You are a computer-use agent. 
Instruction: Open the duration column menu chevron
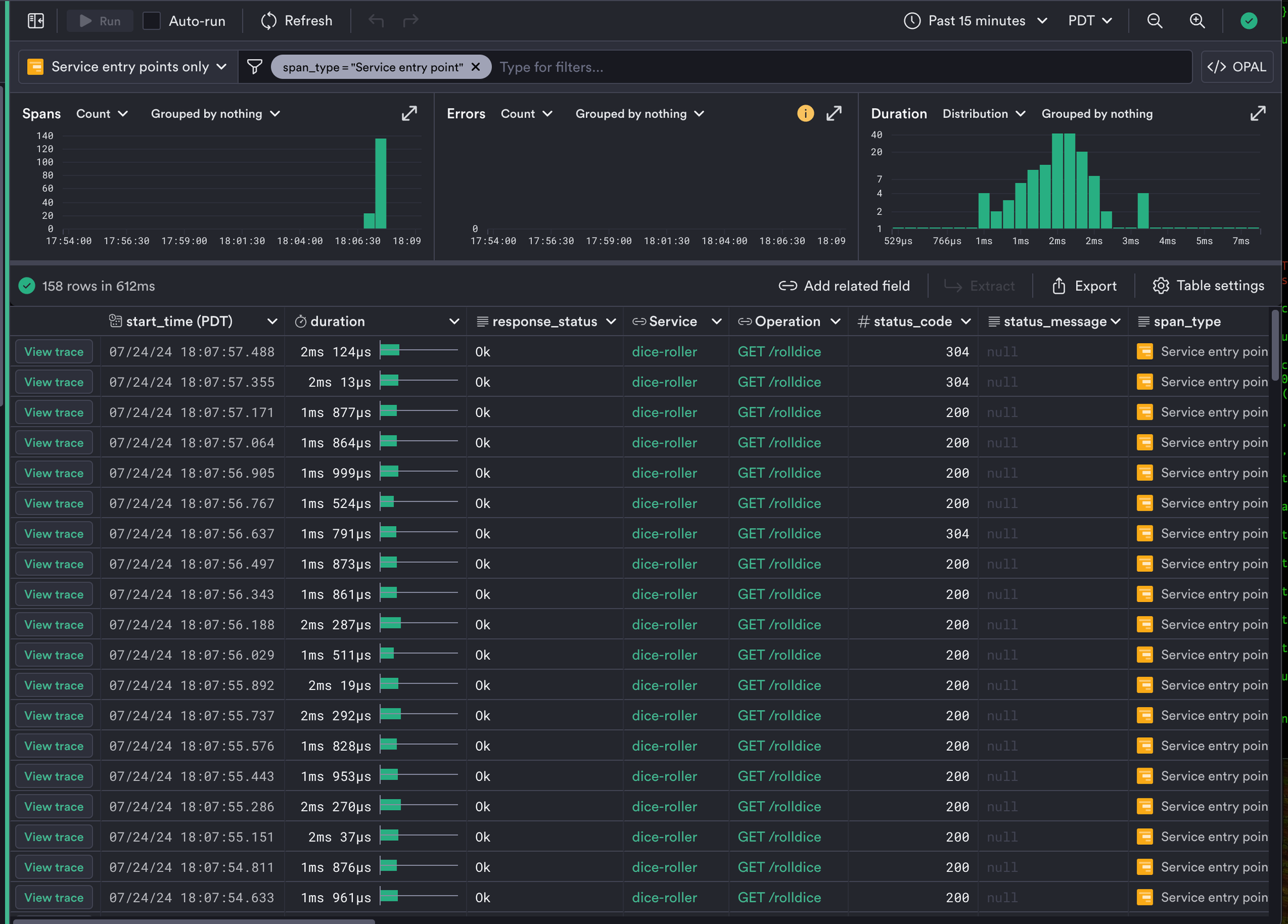click(x=454, y=321)
